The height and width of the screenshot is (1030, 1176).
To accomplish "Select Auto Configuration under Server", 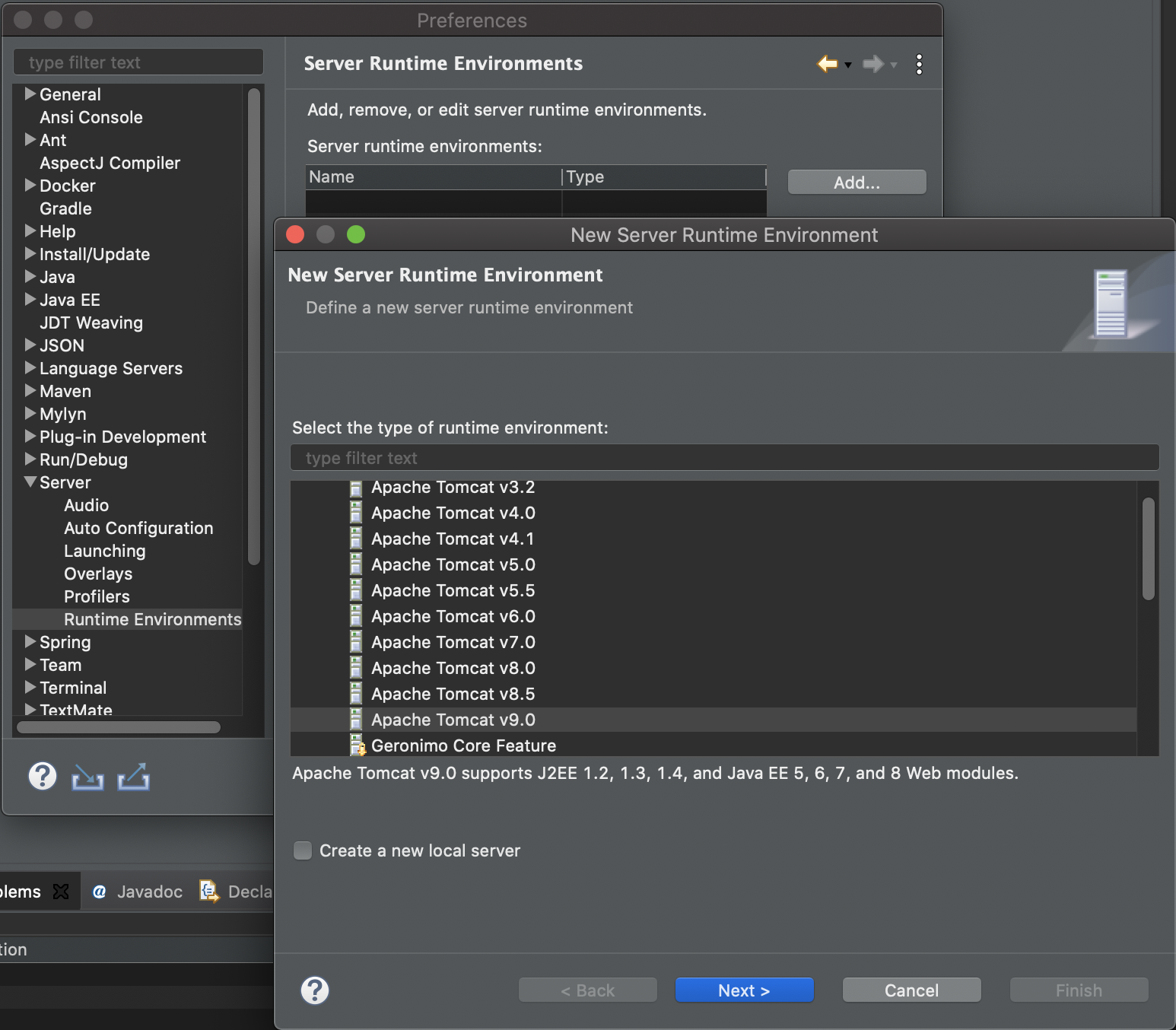I will tap(138, 528).
